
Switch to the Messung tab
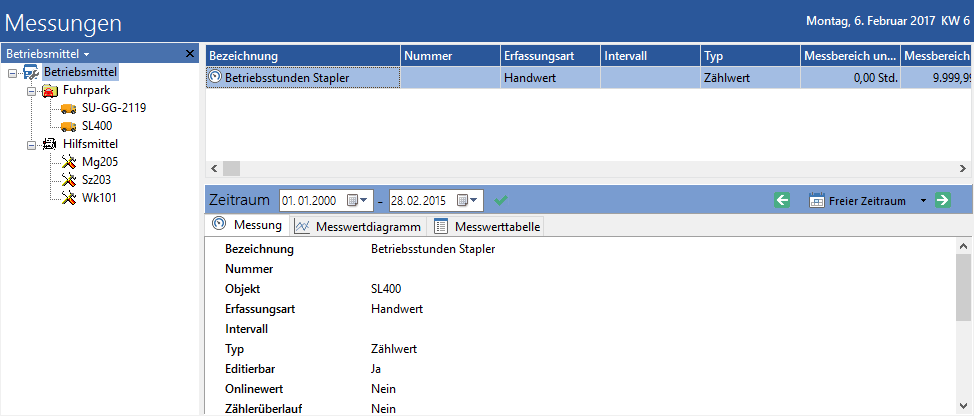coord(247,225)
